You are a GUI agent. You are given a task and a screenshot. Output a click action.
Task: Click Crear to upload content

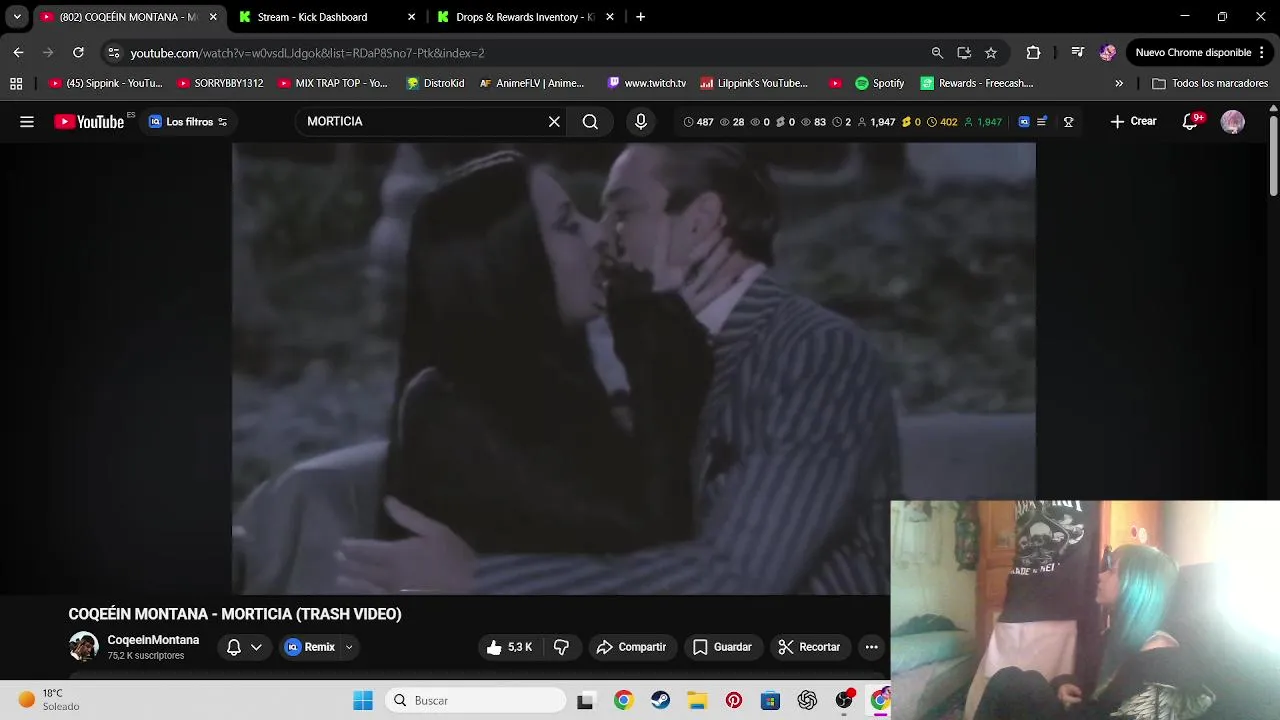(x=1133, y=122)
